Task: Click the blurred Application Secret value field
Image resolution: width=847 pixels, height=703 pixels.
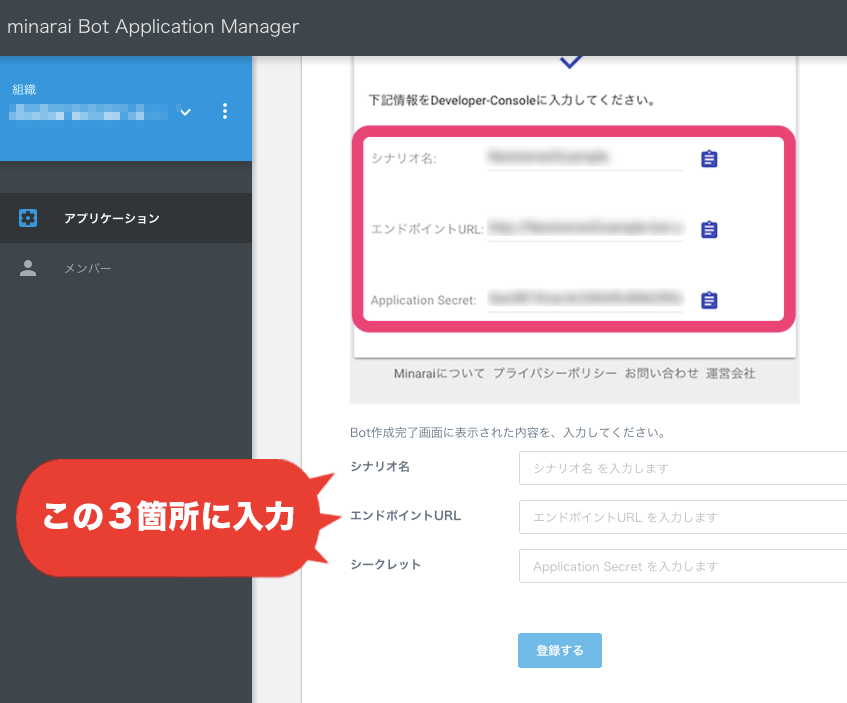Action: [x=585, y=299]
